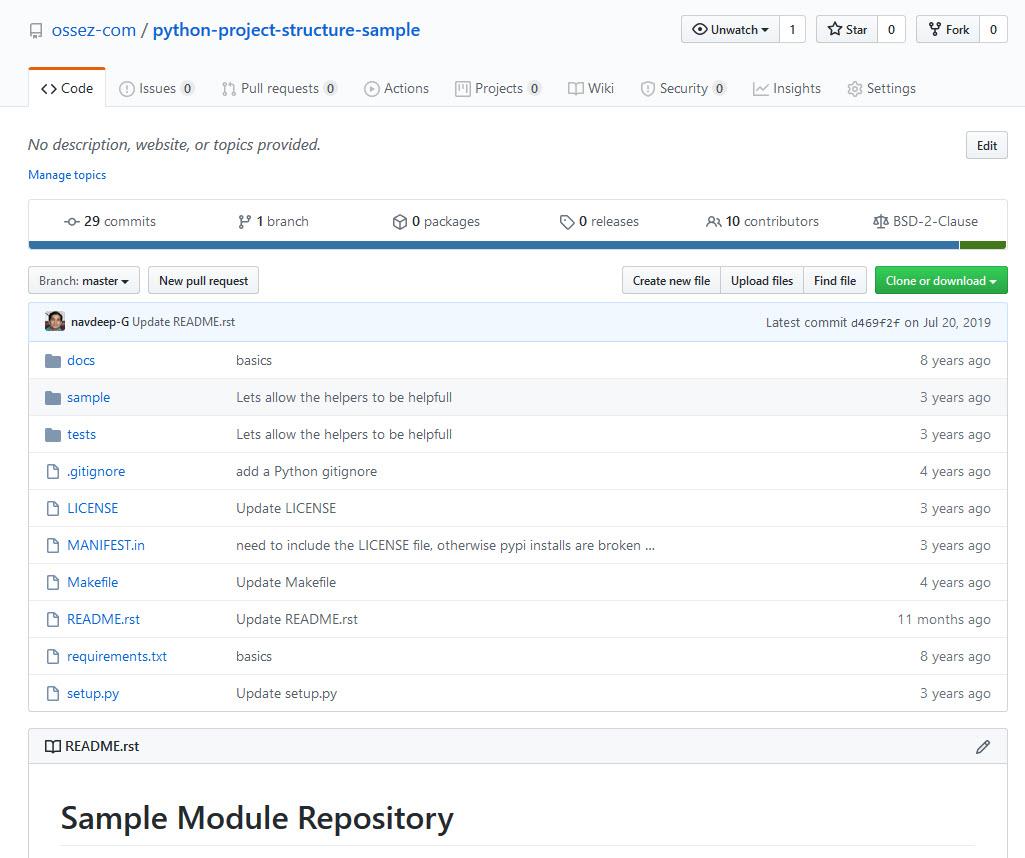Expand the Branch: master dropdown
Viewport: 1025px width, 858px height.
[84, 280]
